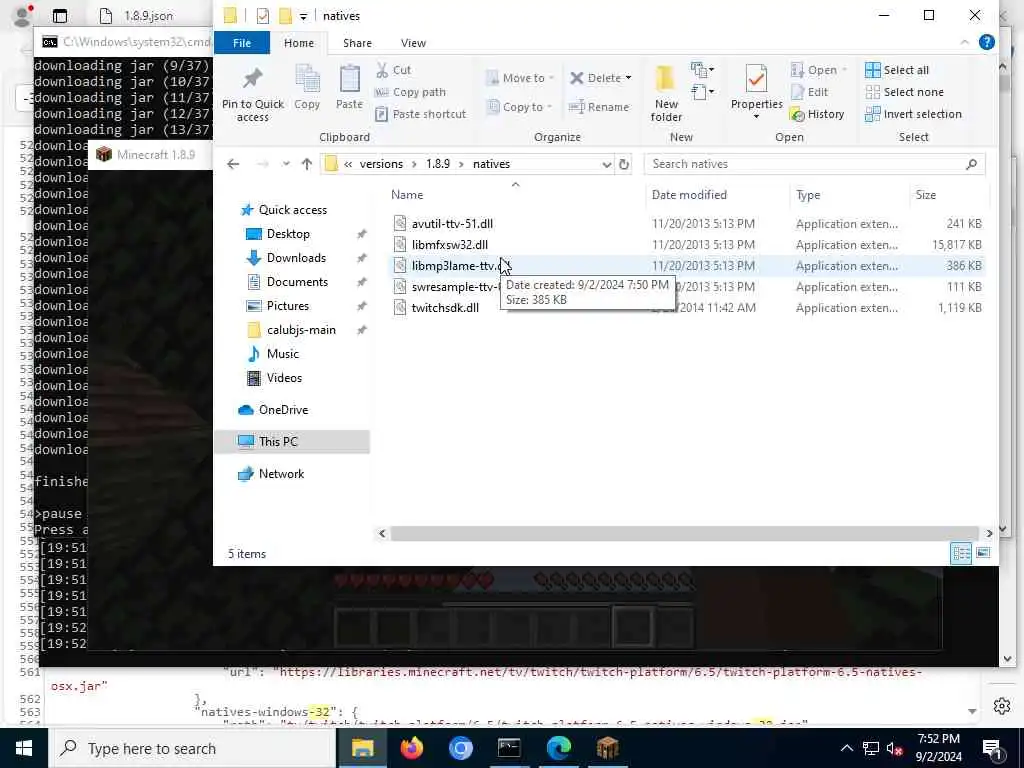Select twitchsdk.dll file
Image resolution: width=1024 pixels, height=768 pixels.
[x=445, y=308]
